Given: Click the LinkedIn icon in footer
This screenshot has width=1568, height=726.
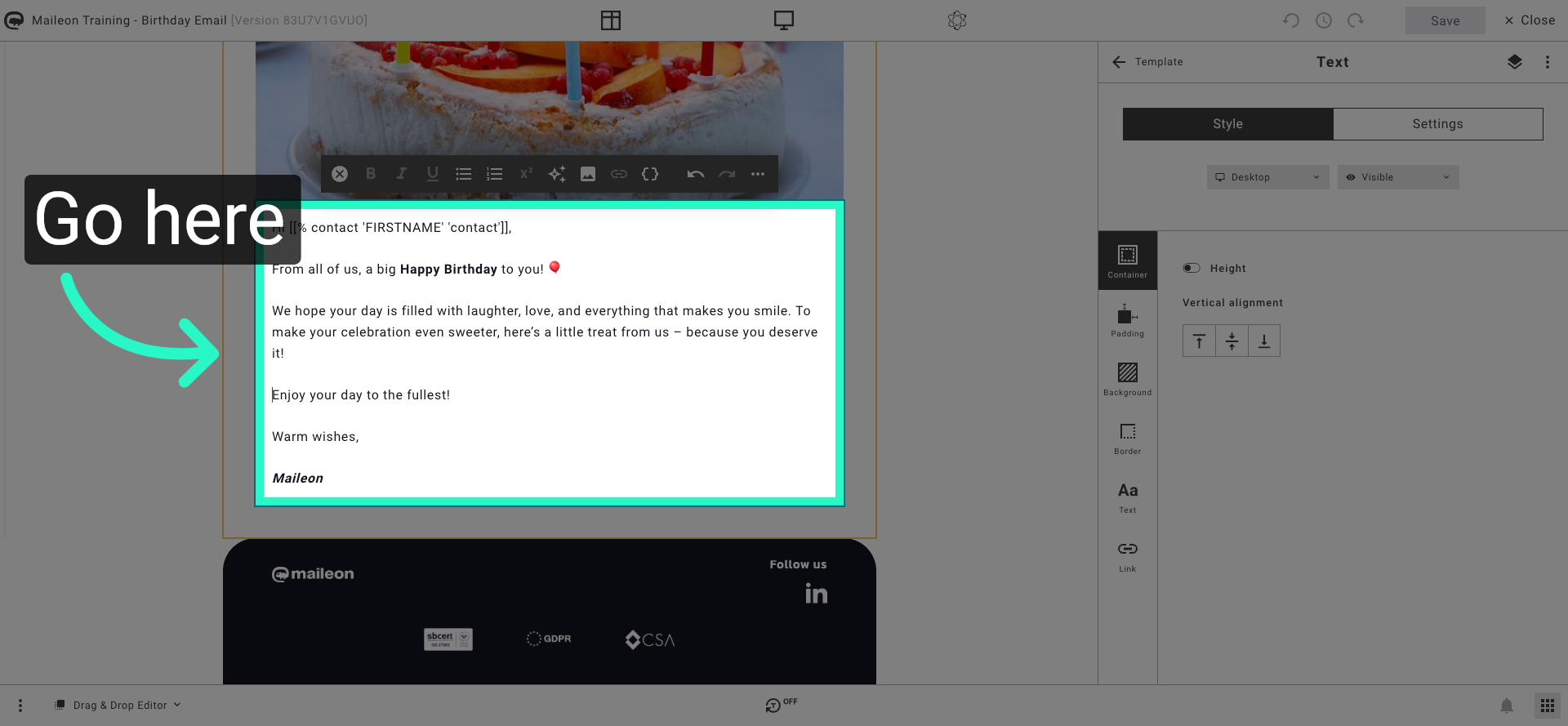Looking at the screenshot, I should point(816,593).
